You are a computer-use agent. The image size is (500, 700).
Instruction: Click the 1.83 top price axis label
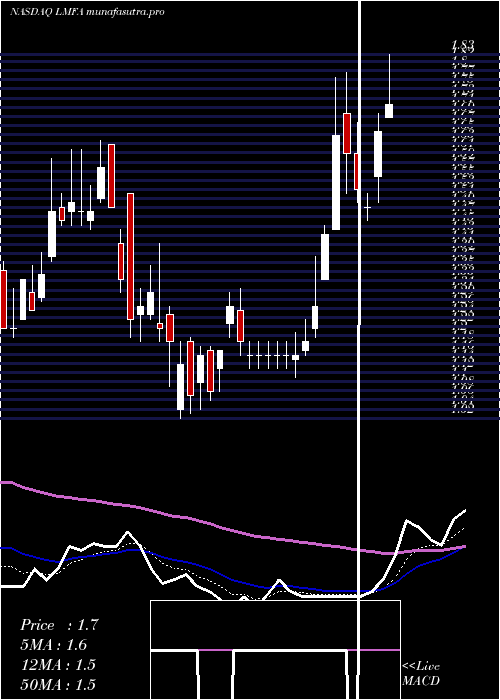(463, 45)
